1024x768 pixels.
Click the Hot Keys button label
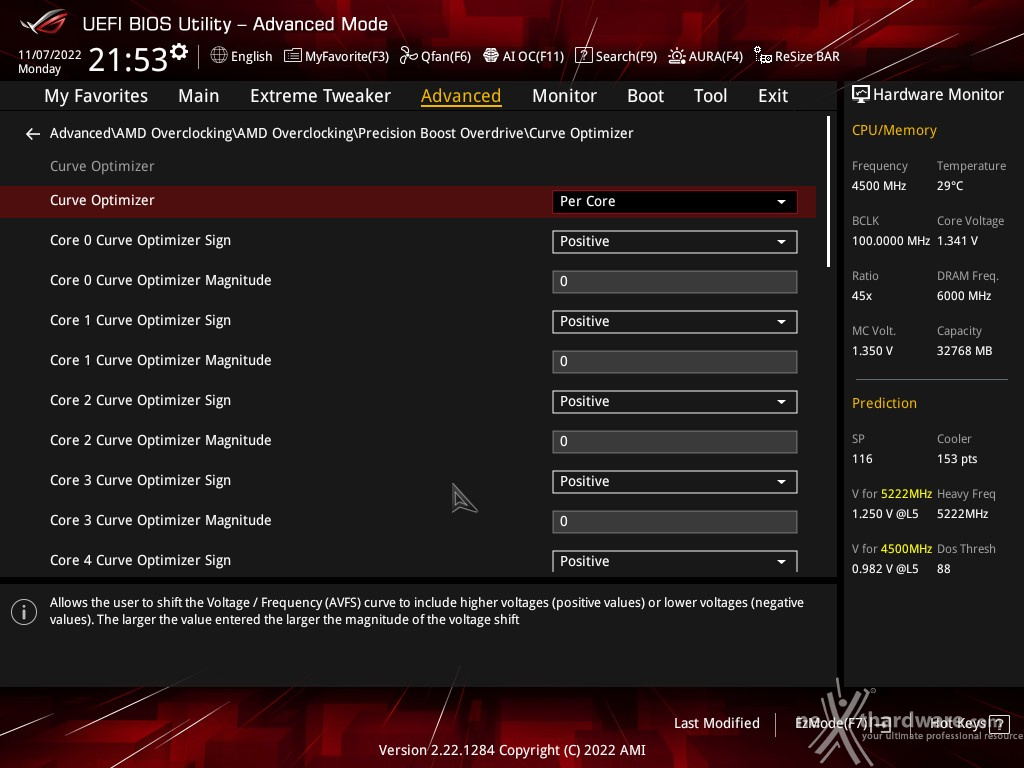tap(958, 724)
